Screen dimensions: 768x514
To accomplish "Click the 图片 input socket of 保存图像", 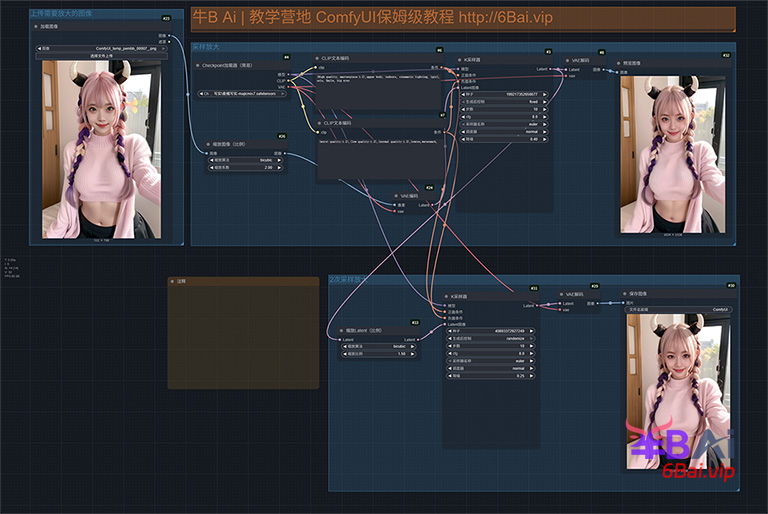I will [624, 303].
